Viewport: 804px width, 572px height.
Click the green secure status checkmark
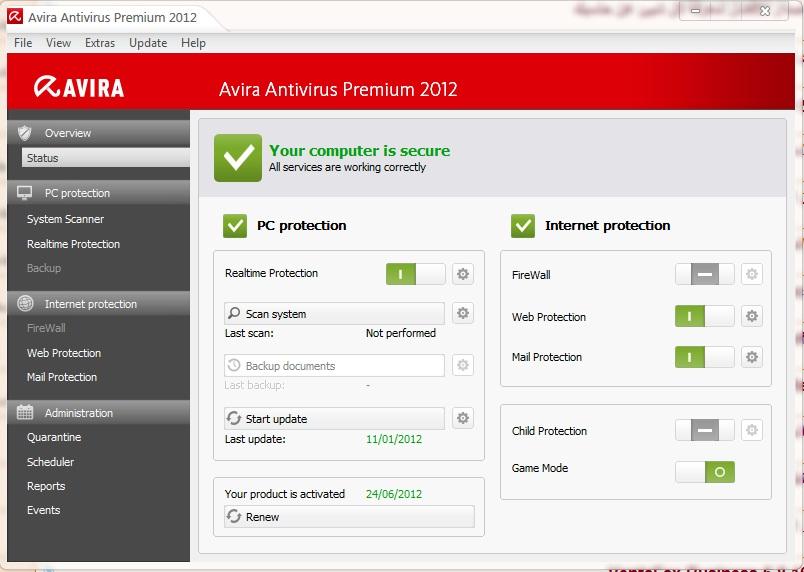coord(238,158)
